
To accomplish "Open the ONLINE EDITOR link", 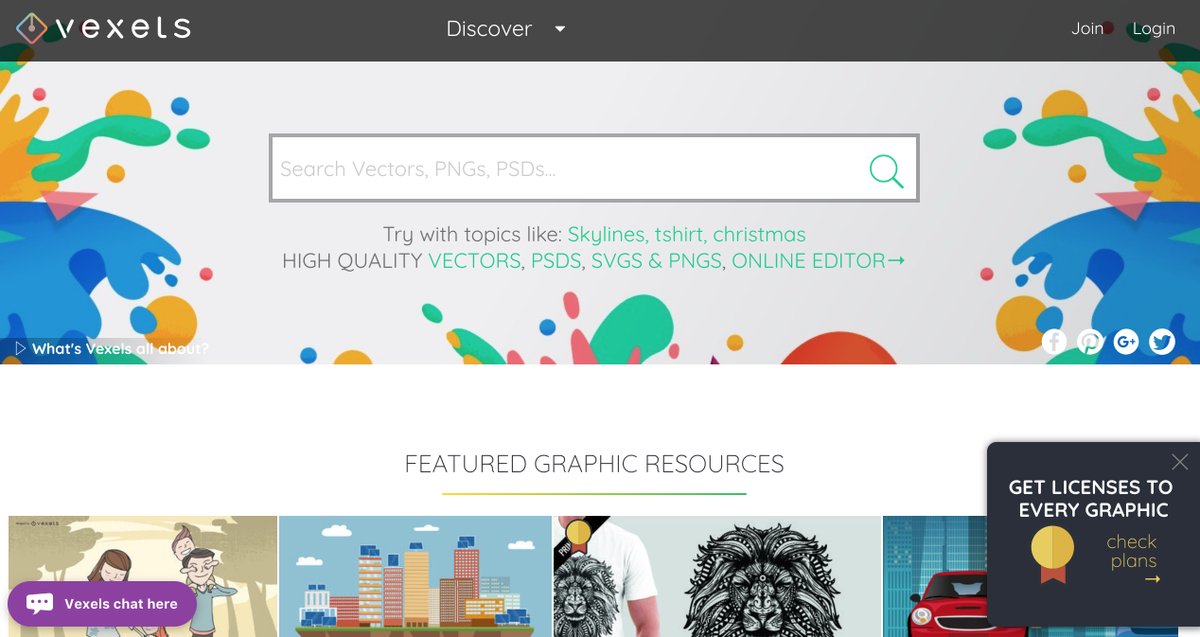I will click(x=817, y=261).
